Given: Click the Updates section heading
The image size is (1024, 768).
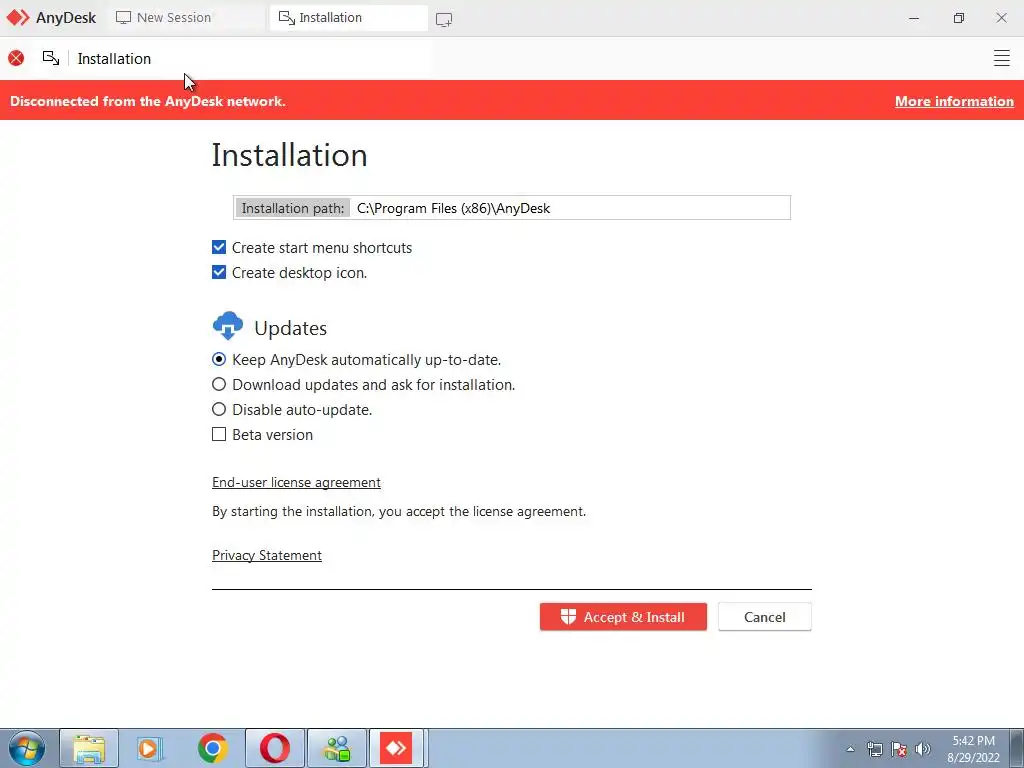Looking at the screenshot, I should point(291,328).
